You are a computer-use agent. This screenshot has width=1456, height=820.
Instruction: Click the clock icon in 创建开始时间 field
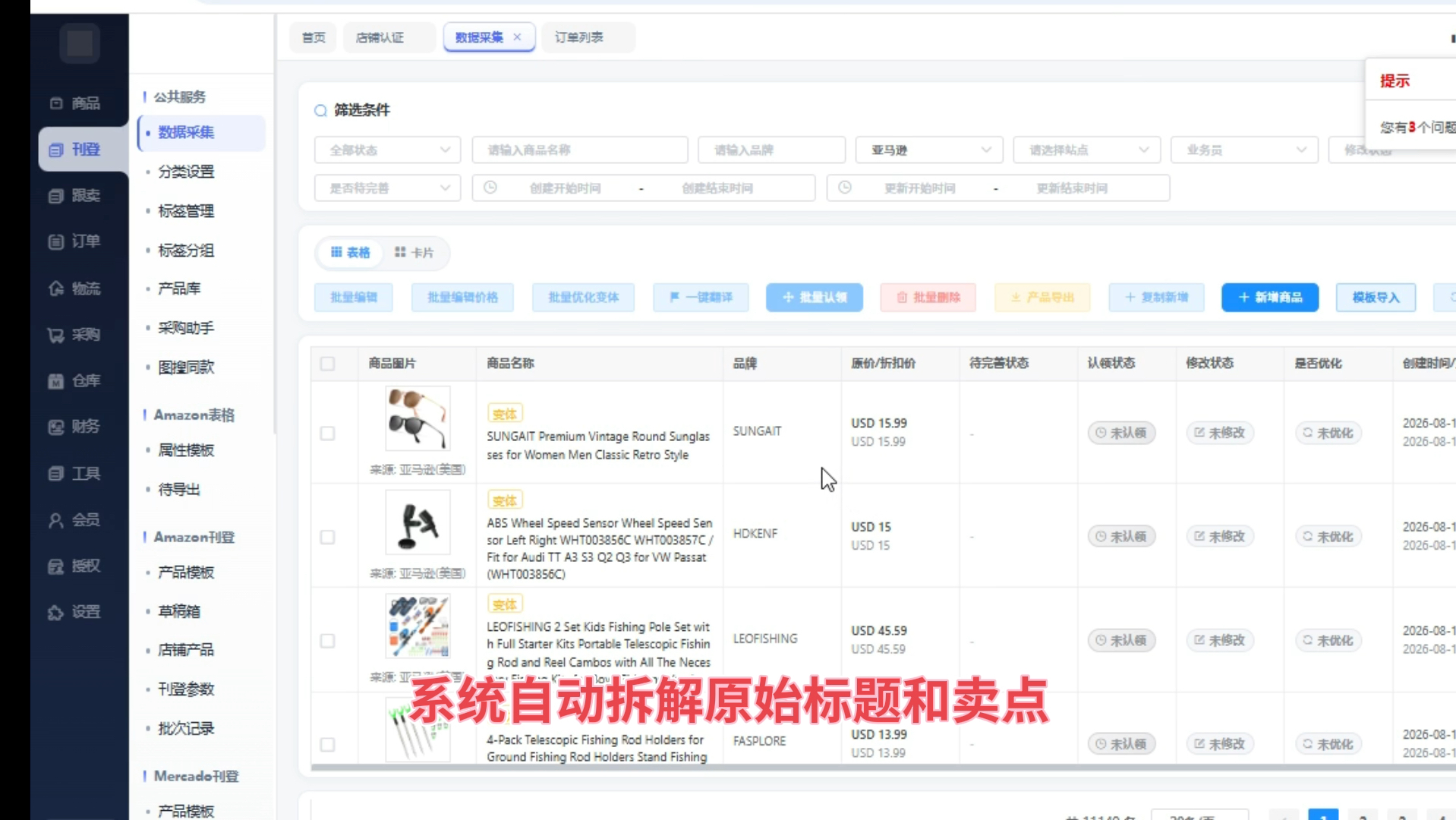pos(490,188)
